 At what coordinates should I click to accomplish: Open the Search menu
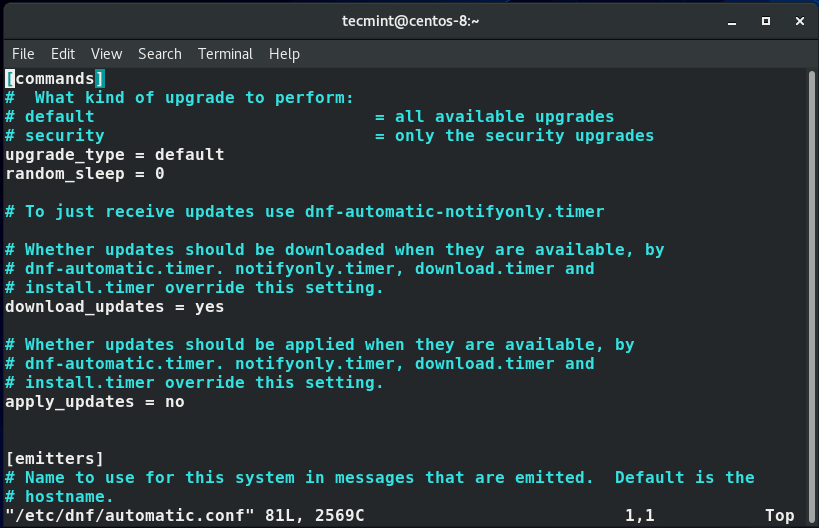tap(160, 54)
